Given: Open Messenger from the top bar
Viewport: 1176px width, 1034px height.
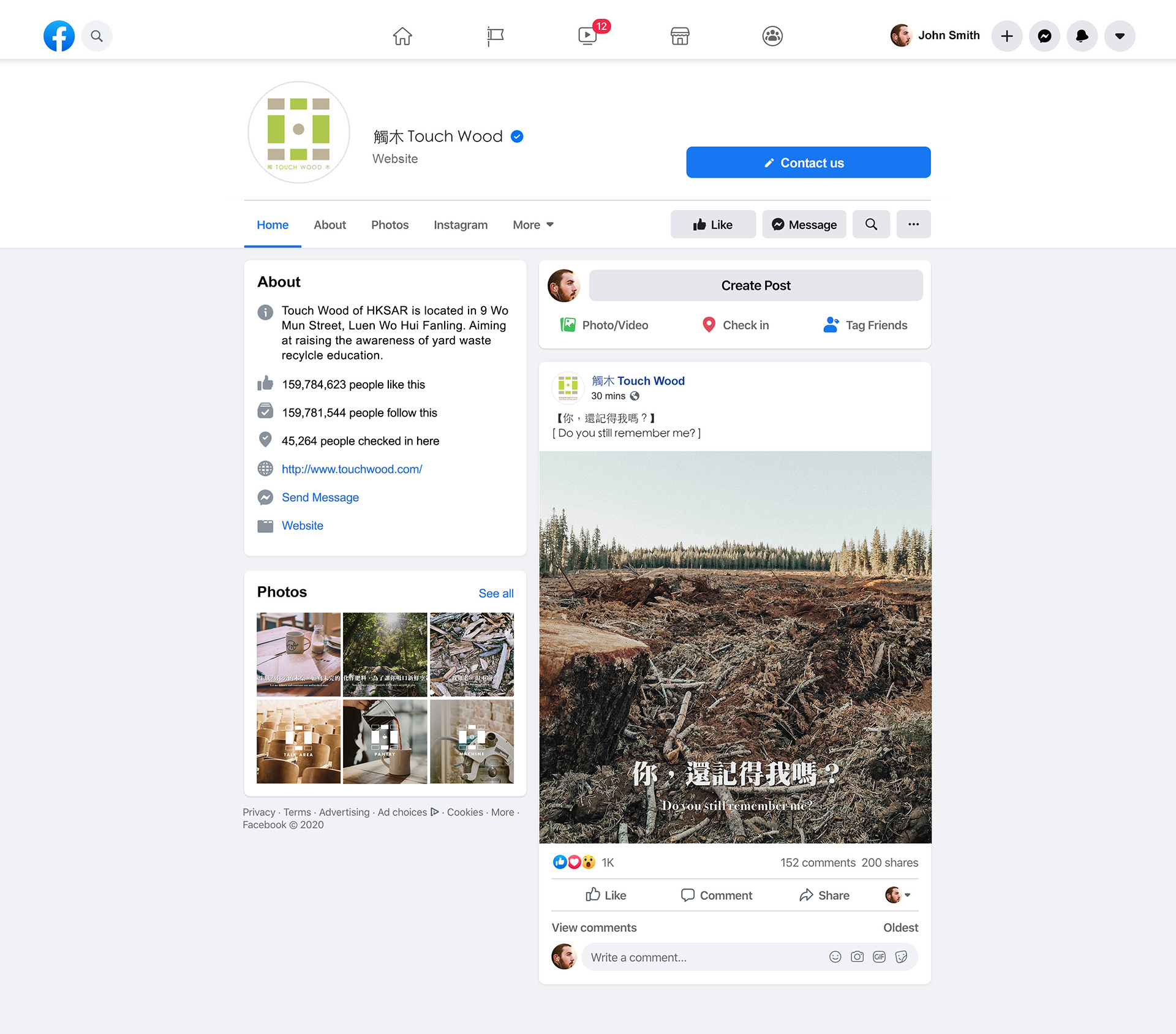Looking at the screenshot, I should click(x=1044, y=36).
